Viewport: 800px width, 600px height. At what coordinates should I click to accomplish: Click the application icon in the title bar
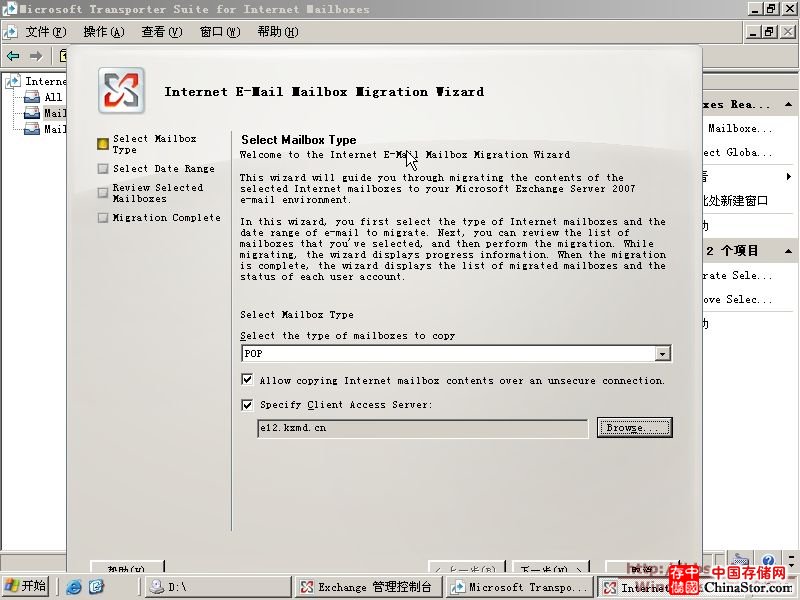click(9, 8)
